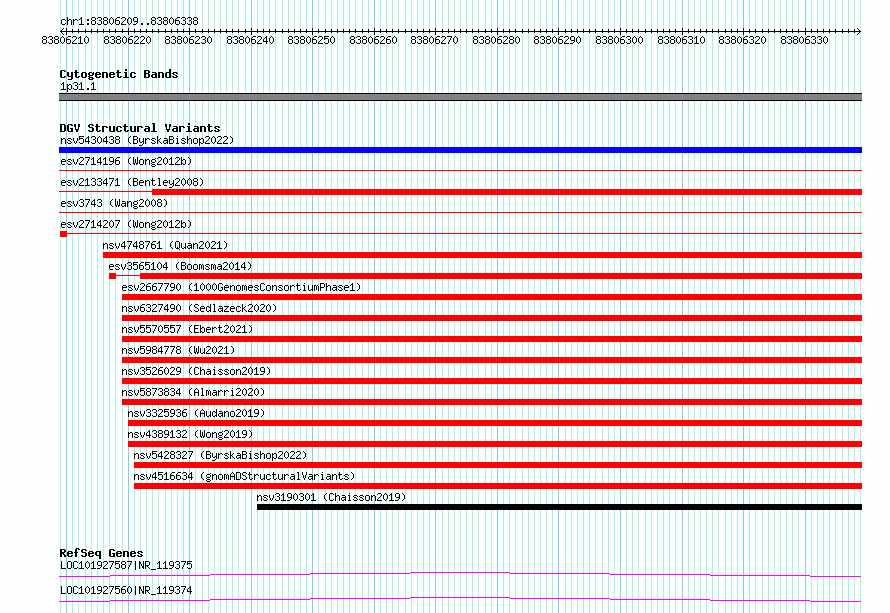Click the red nsv5984778 variant bar
Screen dimensions: 890x613
(492, 360)
